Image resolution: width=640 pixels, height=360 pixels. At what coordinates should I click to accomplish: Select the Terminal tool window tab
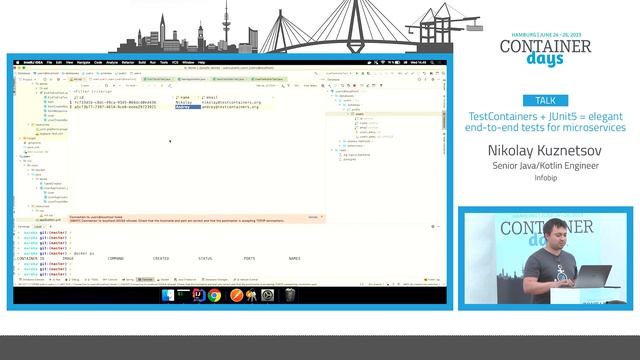[x=145, y=280]
